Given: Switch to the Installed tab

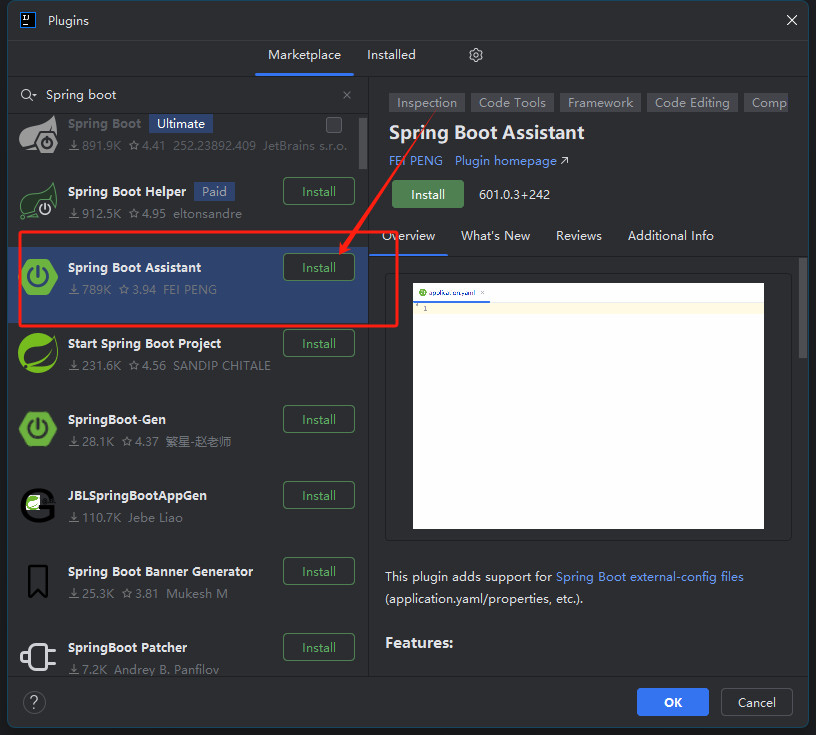Looking at the screenshot, I should point(391,55).
